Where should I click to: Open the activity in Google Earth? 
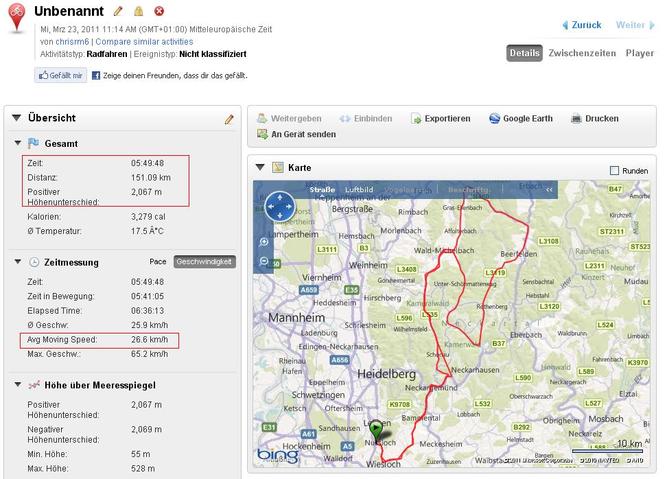tap(520, 118)
